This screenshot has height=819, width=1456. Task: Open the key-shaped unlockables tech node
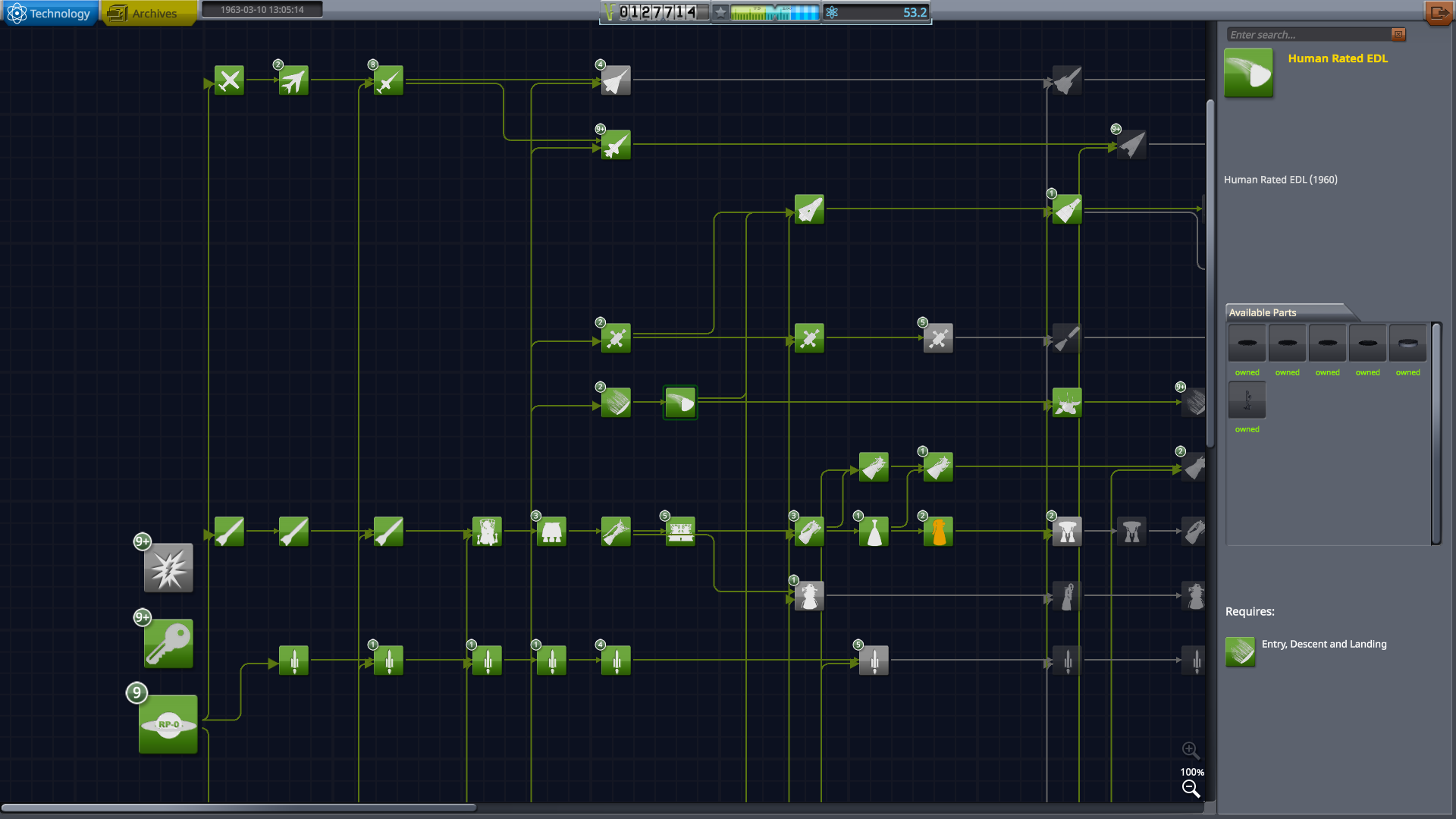coord(168,644)
